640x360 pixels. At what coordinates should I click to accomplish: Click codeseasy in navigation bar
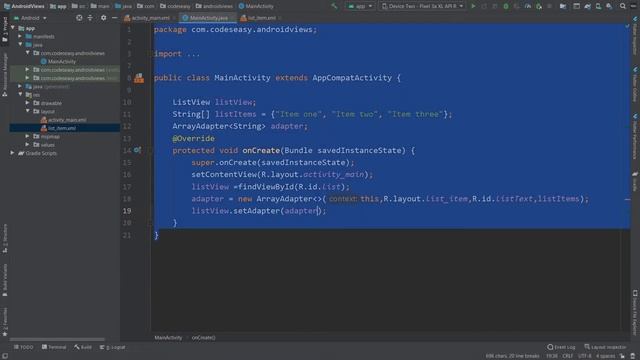tap(175, 6)
